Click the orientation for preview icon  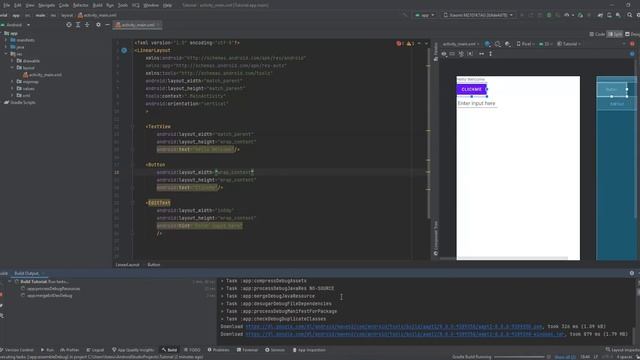coord(498,44)
